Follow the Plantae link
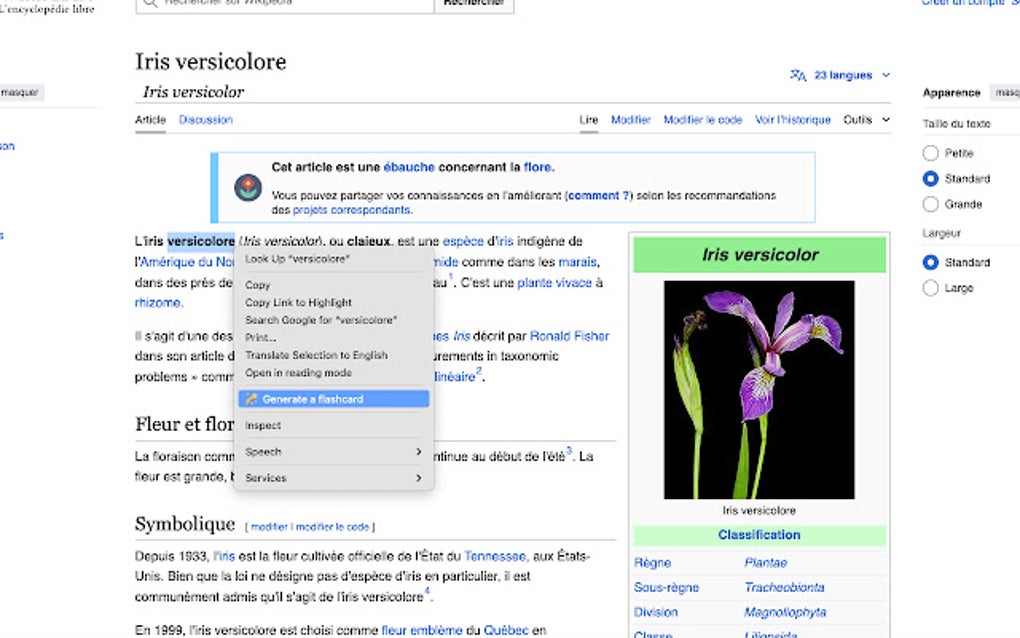 tap(766, 563)
